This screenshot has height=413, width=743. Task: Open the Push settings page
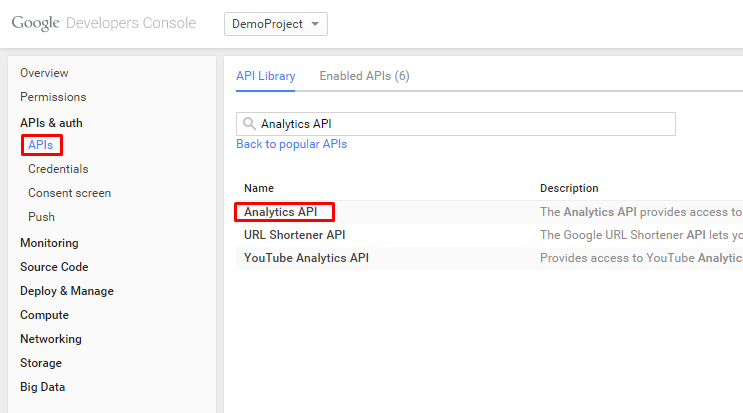point(41,217)
